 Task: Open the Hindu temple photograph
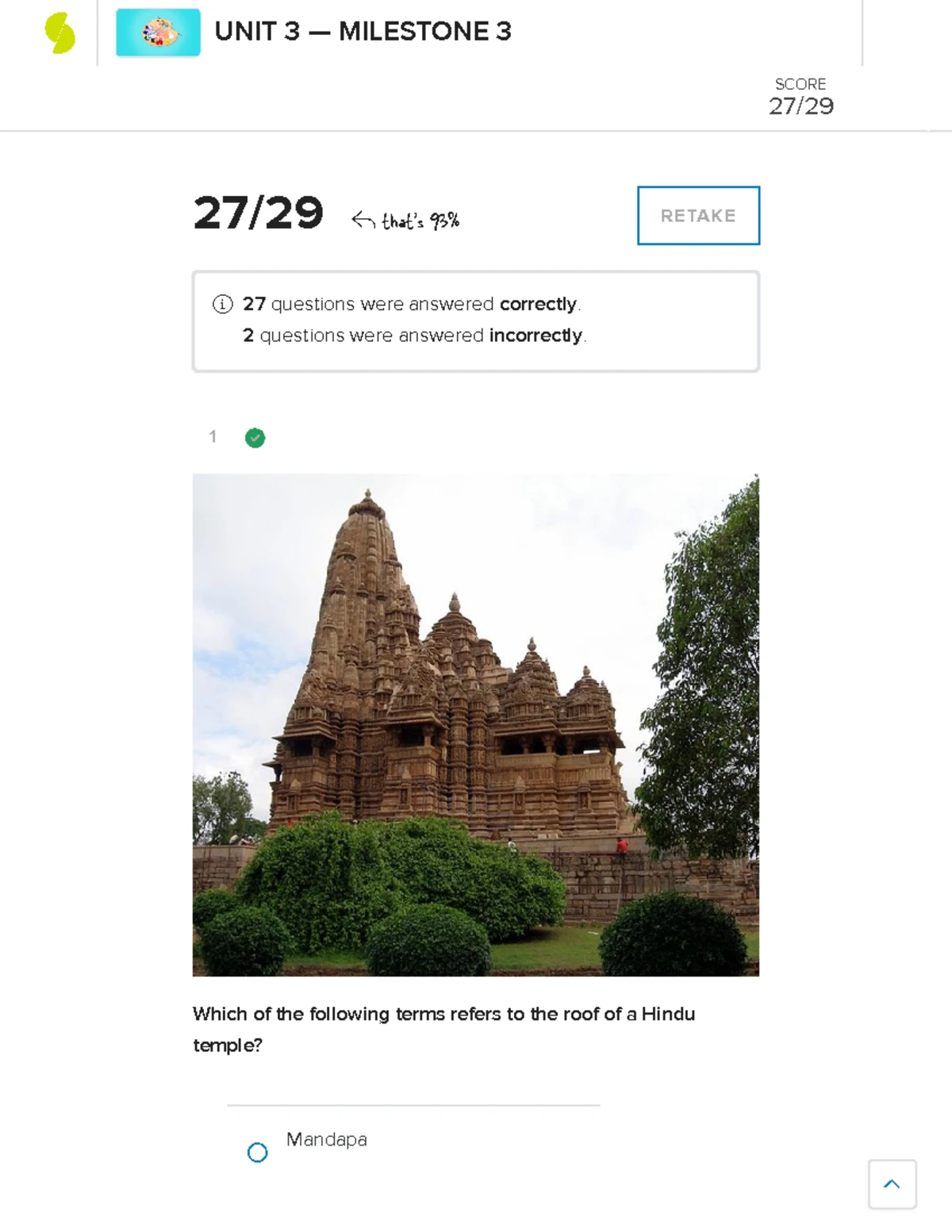pos(476,725)
